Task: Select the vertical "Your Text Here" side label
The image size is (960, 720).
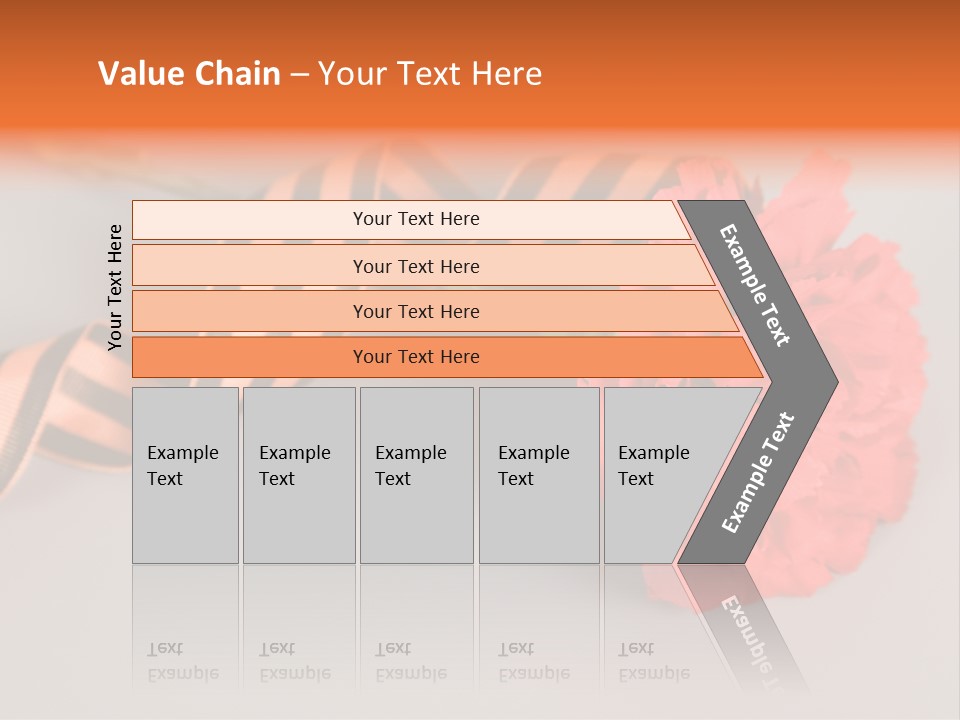Action: click(x=115, y=287)
